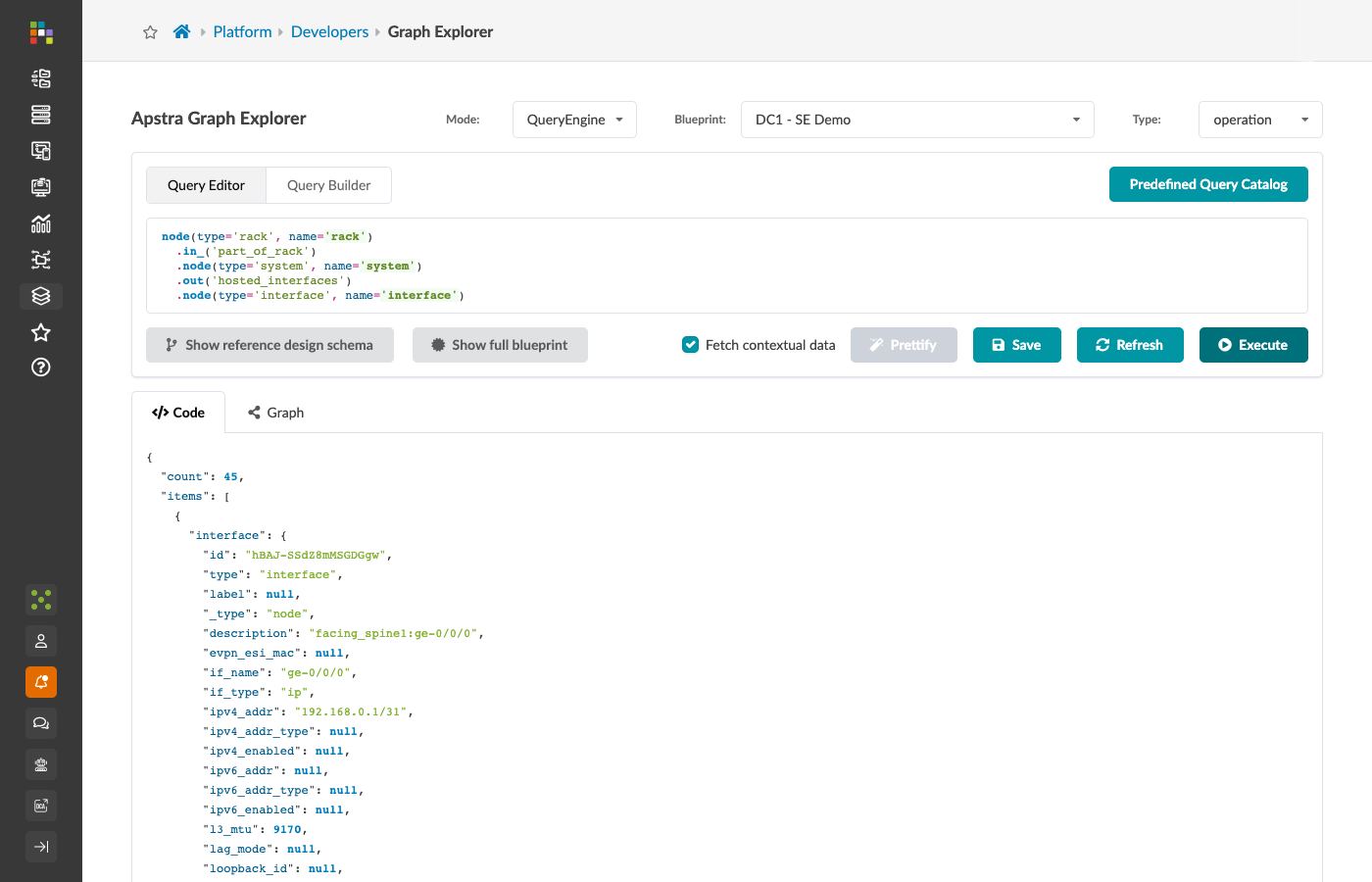Go to Developers breadcrumb link

(x=329, y=31)
